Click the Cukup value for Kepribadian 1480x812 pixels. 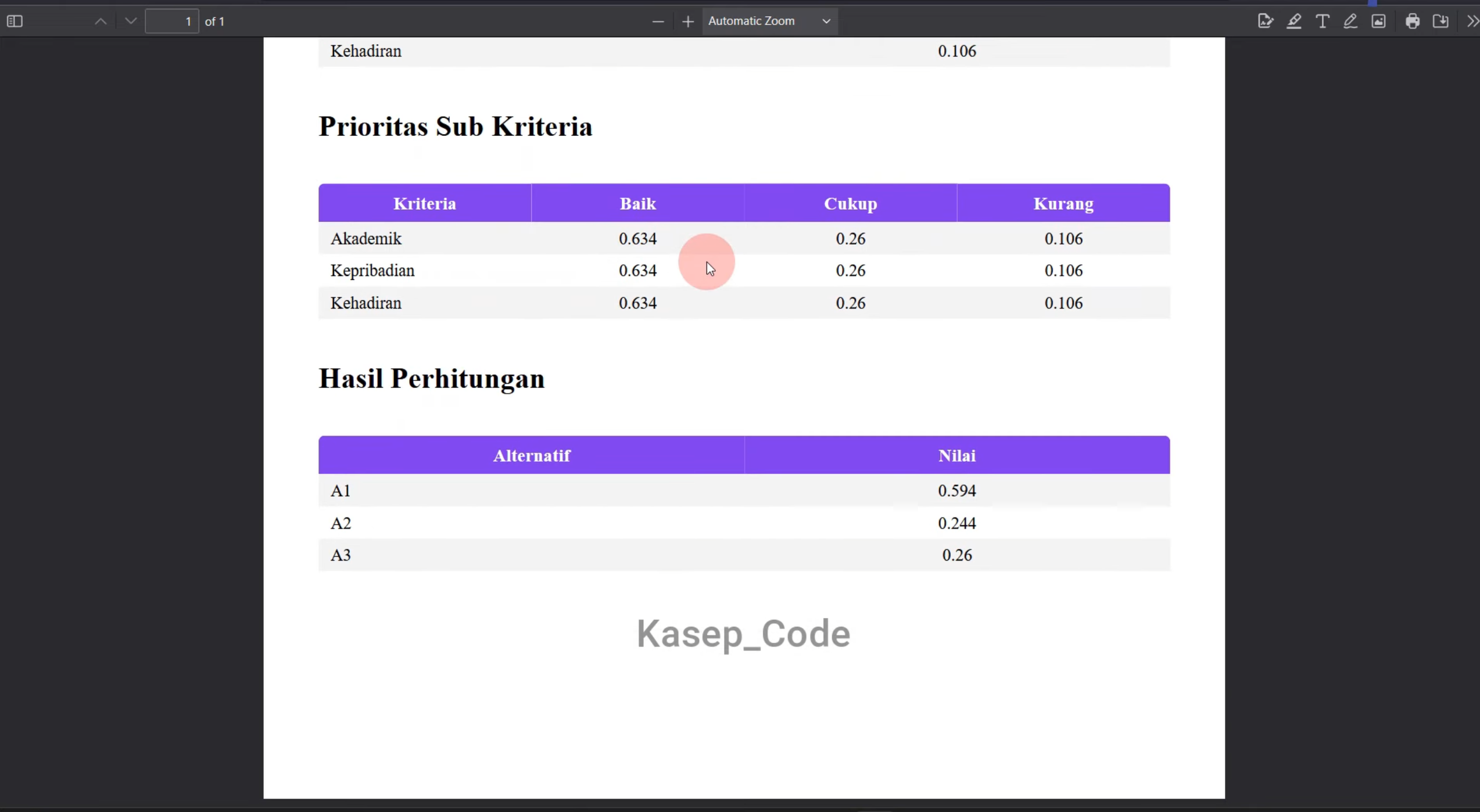pyautogui.click(x=851, y=271)
